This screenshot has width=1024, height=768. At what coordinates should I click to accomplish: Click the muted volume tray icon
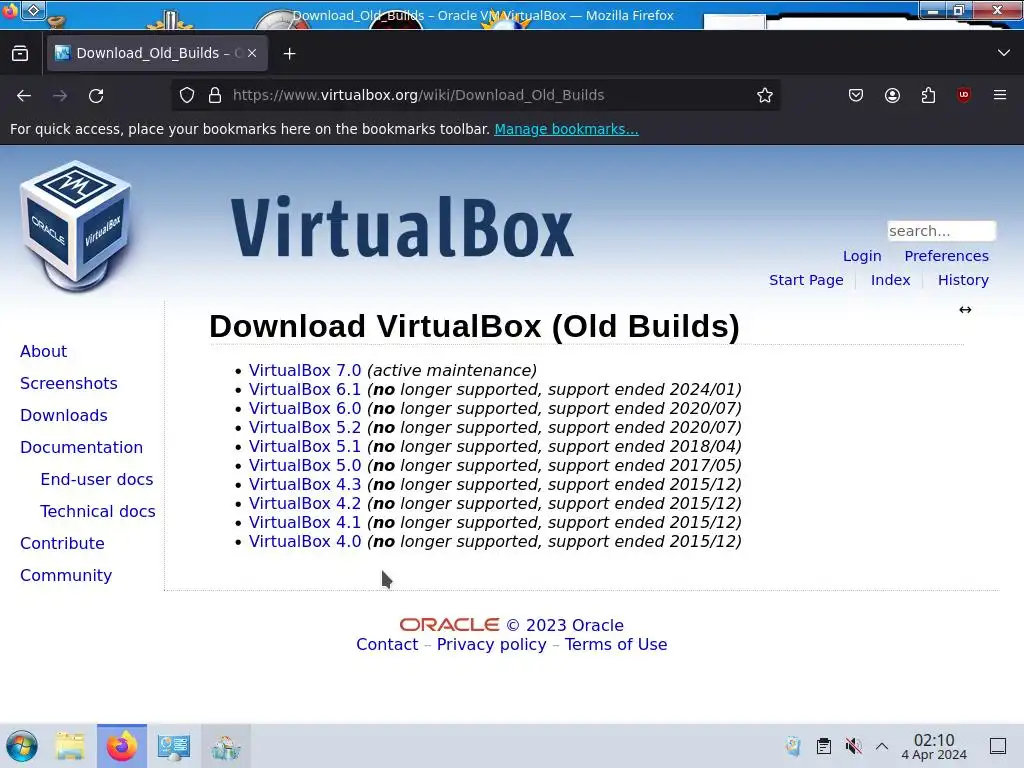pyautogui.click(x=853, y=746)
